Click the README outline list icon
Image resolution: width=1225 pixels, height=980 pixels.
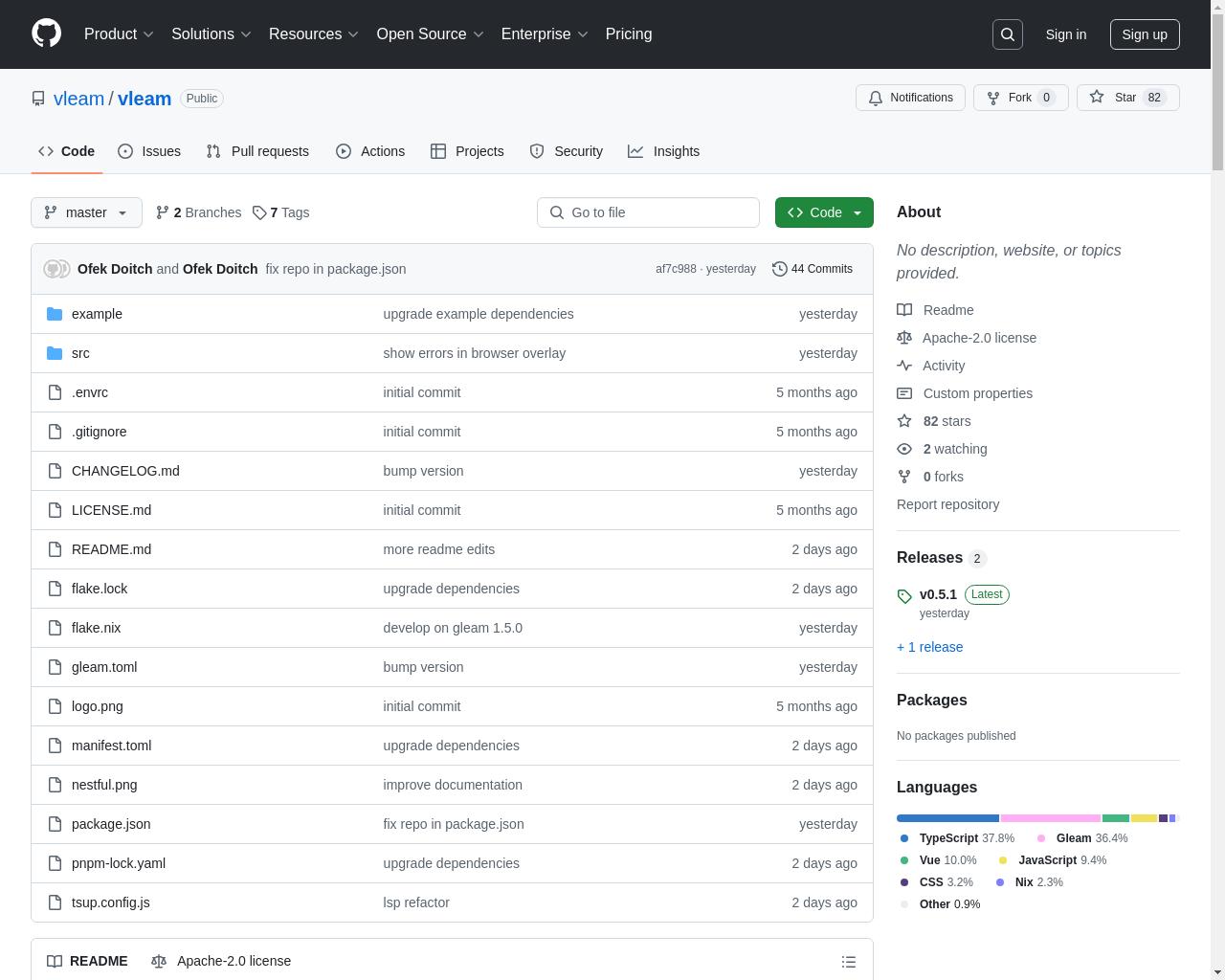[x=849, y=962]
